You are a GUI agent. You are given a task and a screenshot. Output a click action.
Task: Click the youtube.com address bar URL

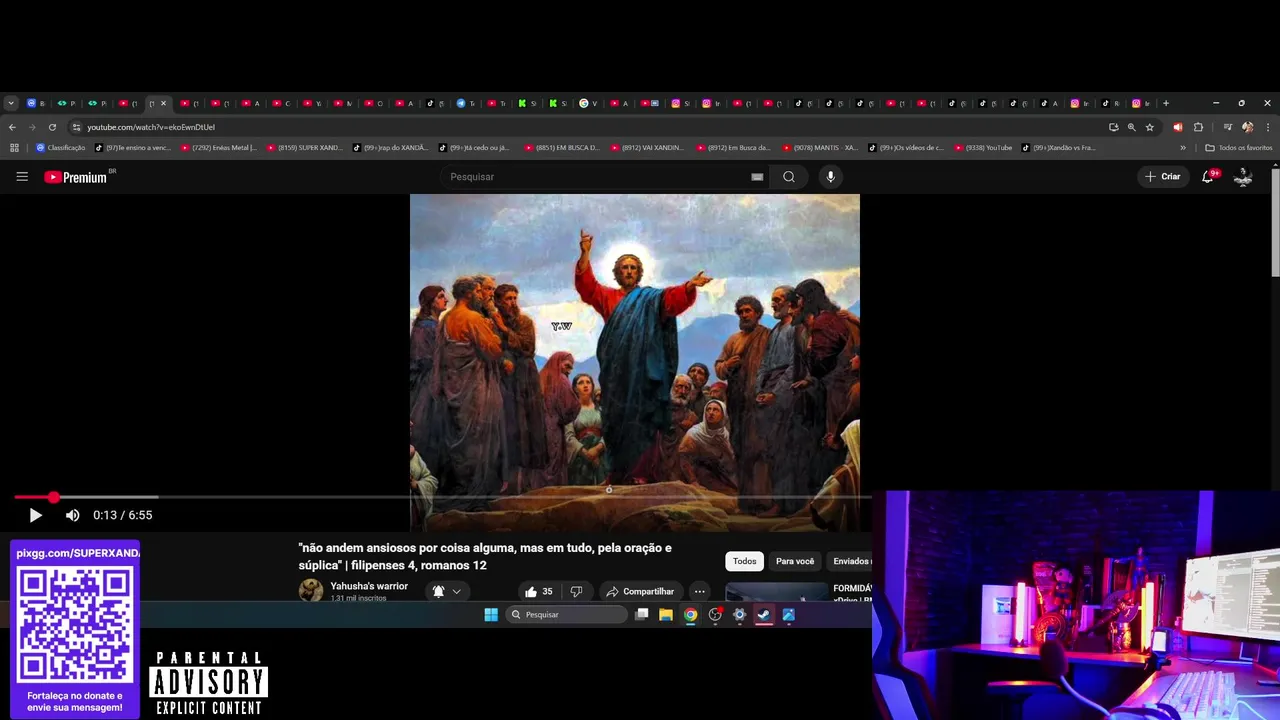point(150,127)
